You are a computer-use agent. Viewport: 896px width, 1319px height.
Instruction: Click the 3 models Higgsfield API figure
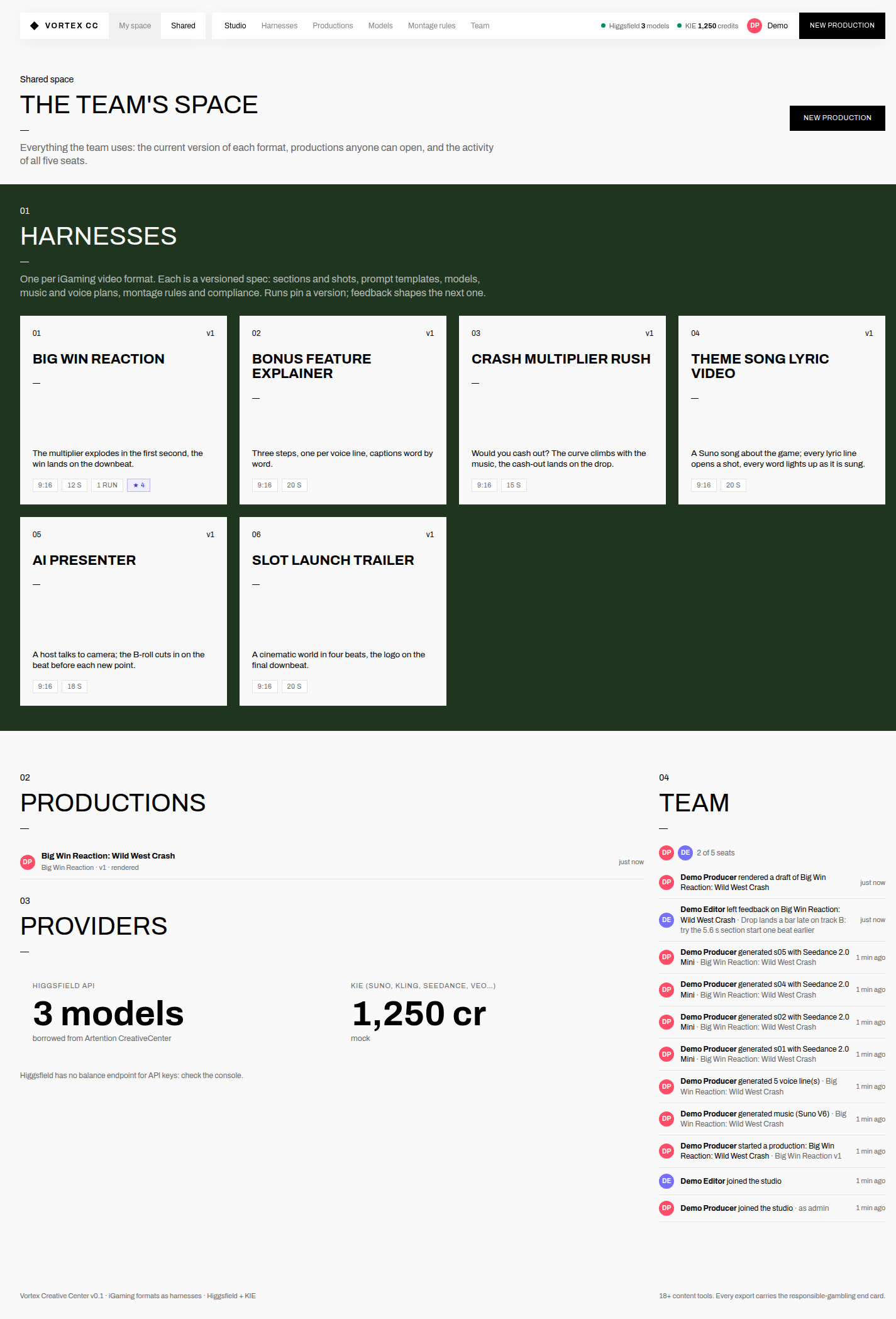coord(108,1013)
